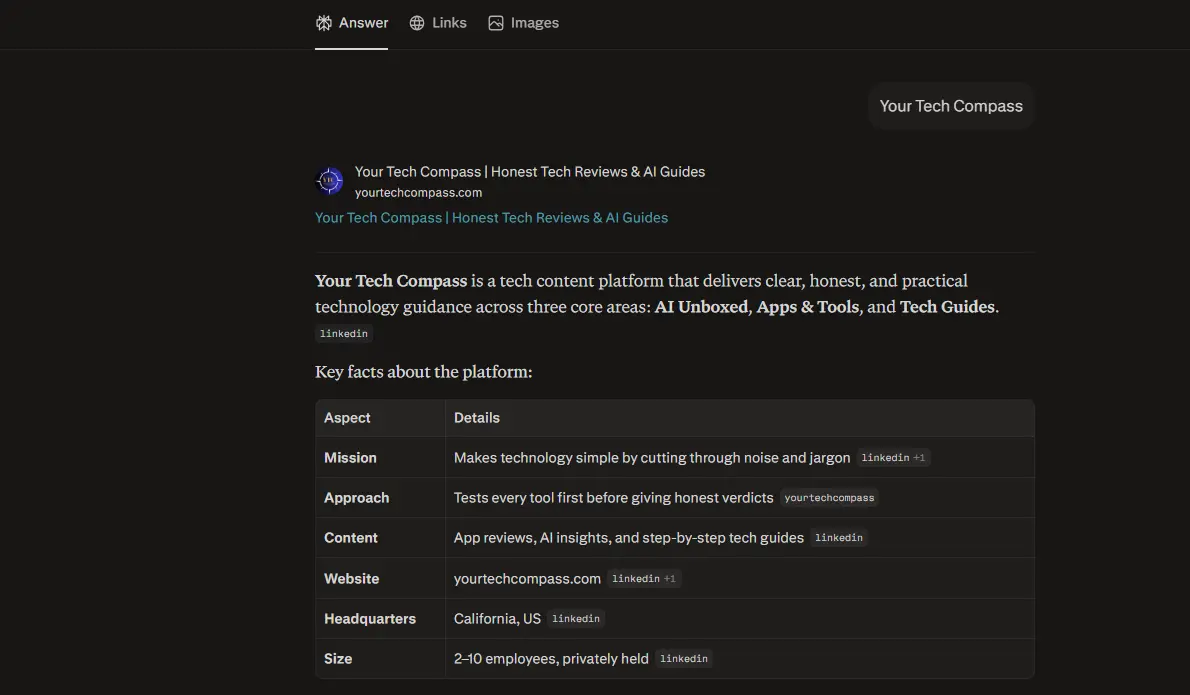Open the source title 'Your Tech Compass | Honest Tech Reviews & AI Guides'
Screen dimensions: 1190x695
pyautogui.click(x=530, y=171)
